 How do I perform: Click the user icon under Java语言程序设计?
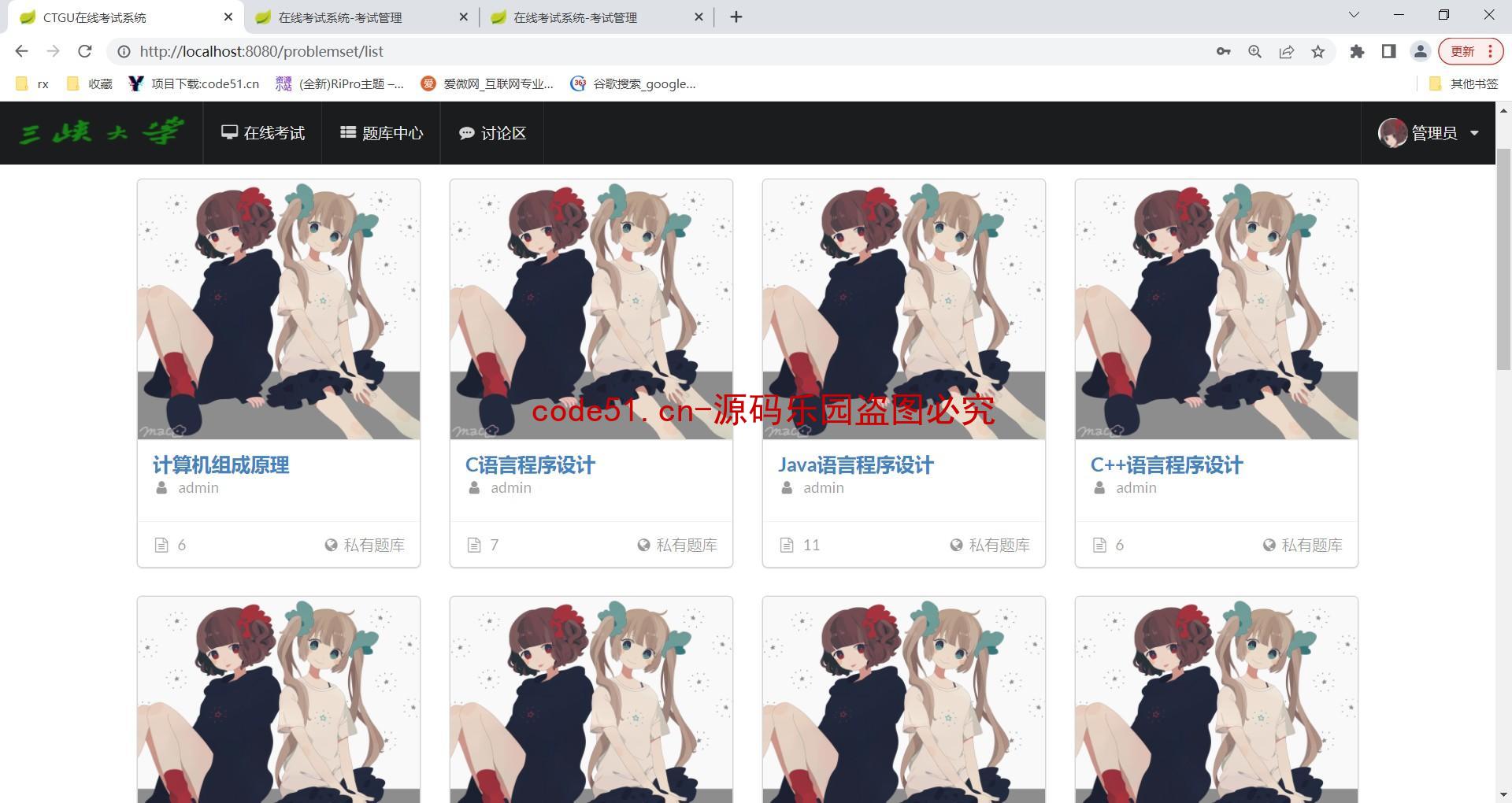click(x=787, y=488)
